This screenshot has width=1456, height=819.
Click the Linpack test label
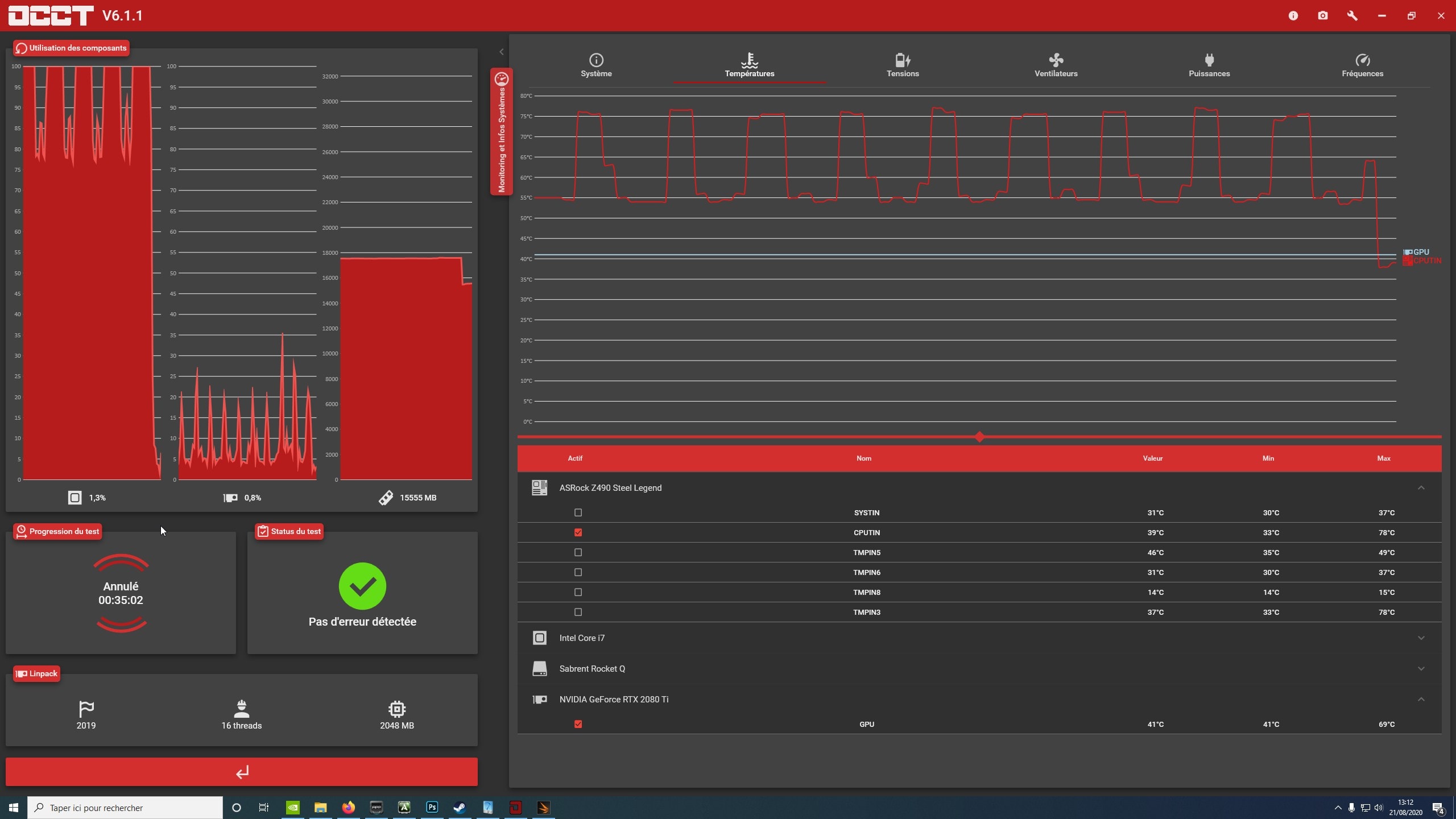(x=36, y=673)
